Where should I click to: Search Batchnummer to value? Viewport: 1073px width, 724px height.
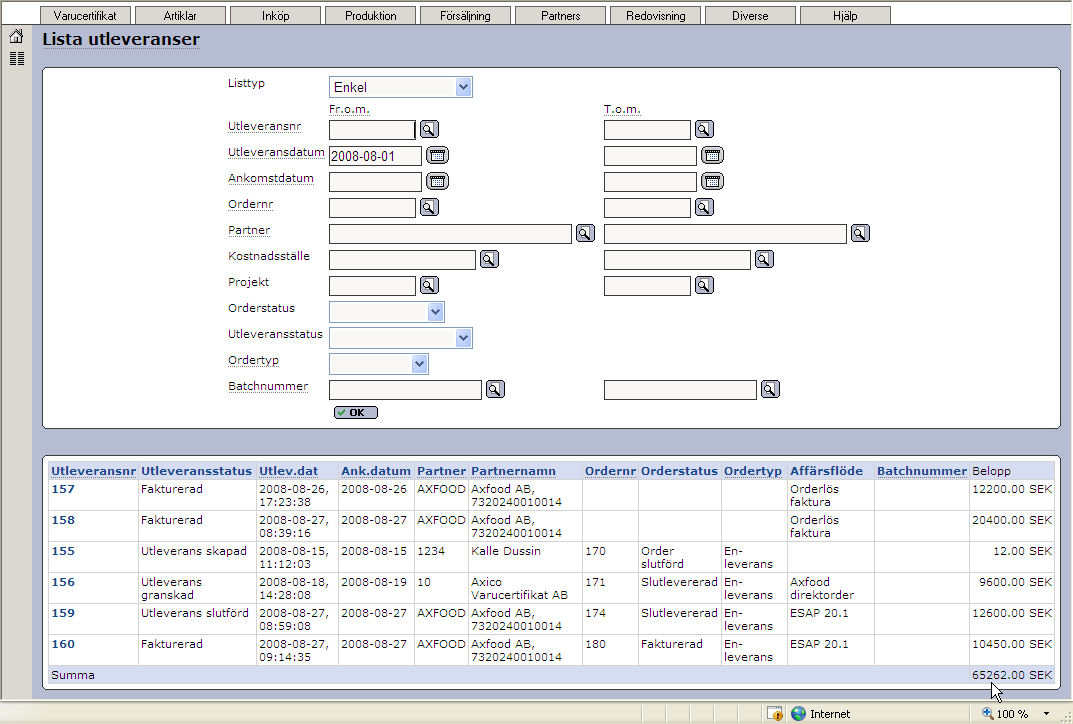pyautogui.click(x=771, y=389)
